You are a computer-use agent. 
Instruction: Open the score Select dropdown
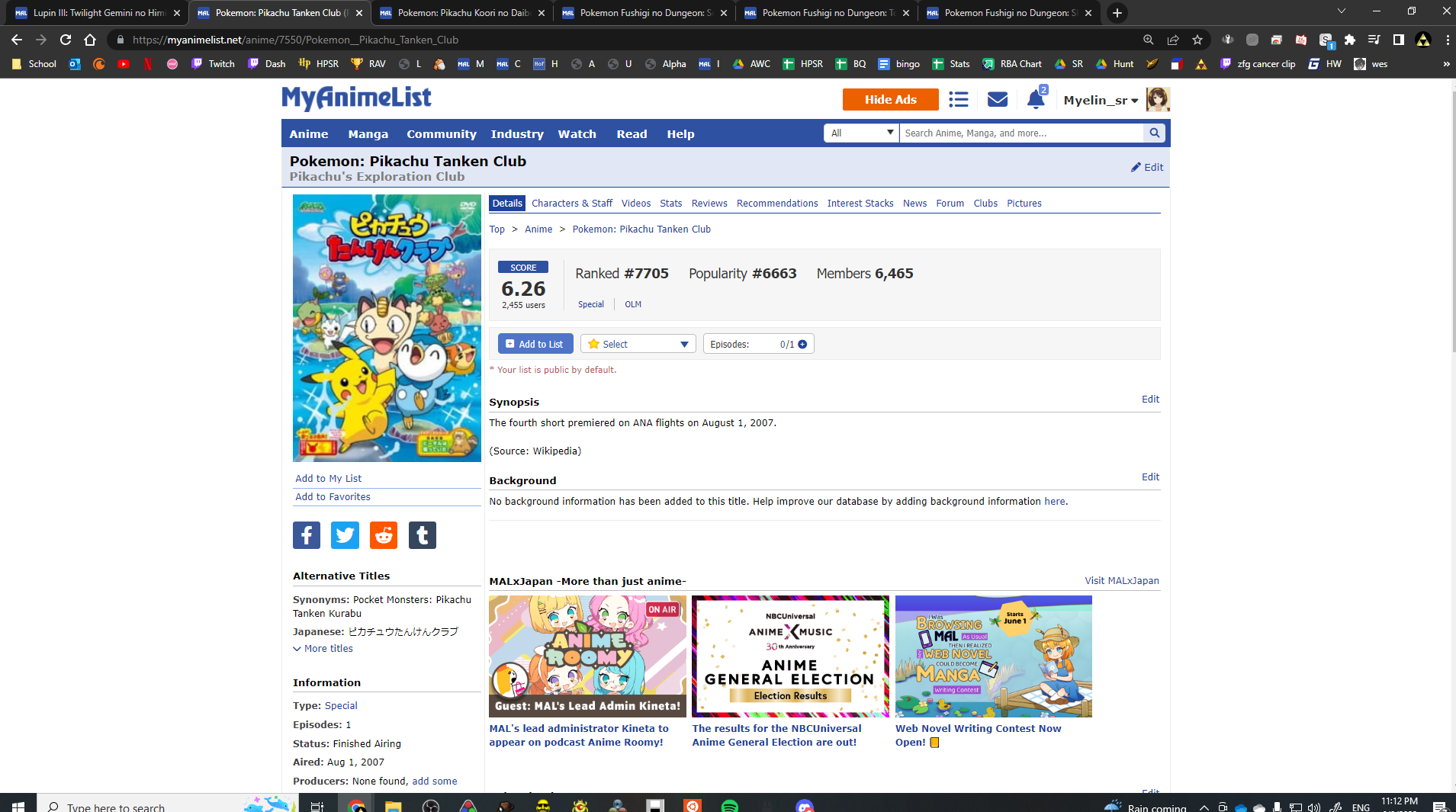[638, 345]
